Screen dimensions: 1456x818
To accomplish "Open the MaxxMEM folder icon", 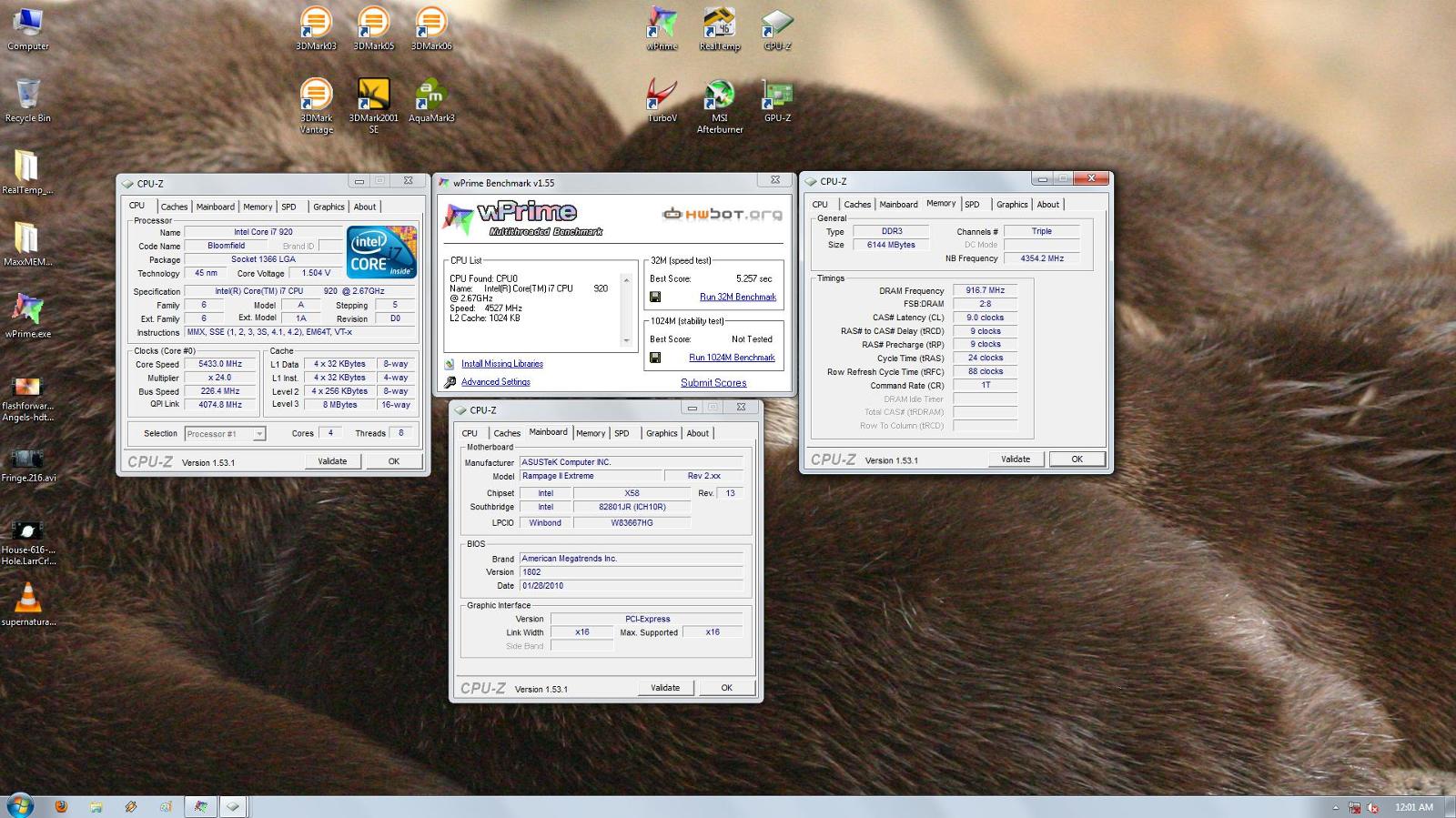I will tap(27, 244).
